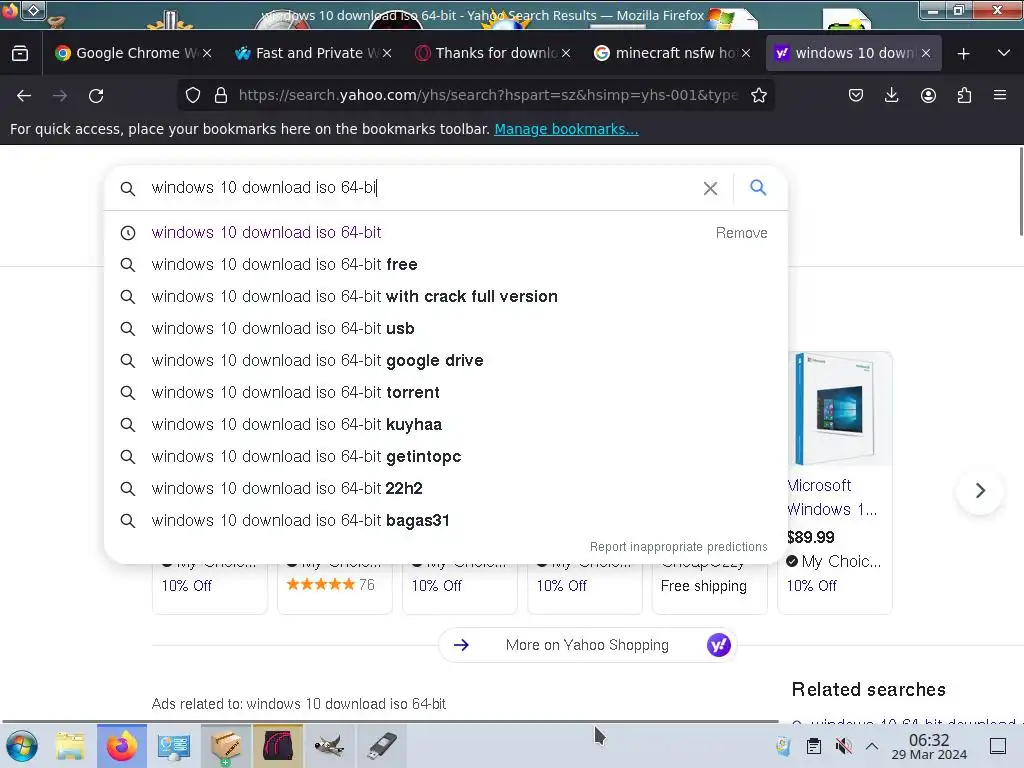1024x768 pixels.
Task: Open Firefox View recent browsing icon
Action: [20, 53]
